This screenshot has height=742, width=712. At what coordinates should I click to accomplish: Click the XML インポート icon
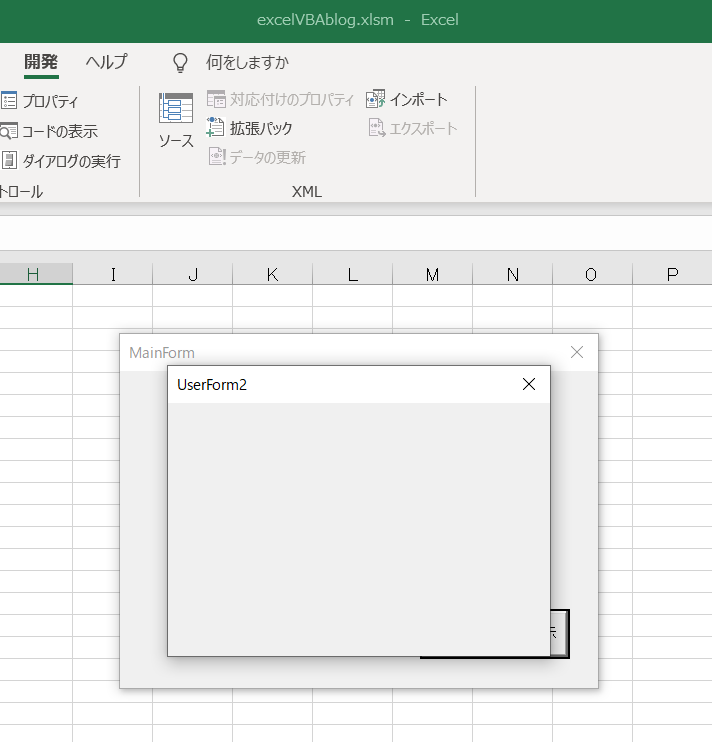376,99
